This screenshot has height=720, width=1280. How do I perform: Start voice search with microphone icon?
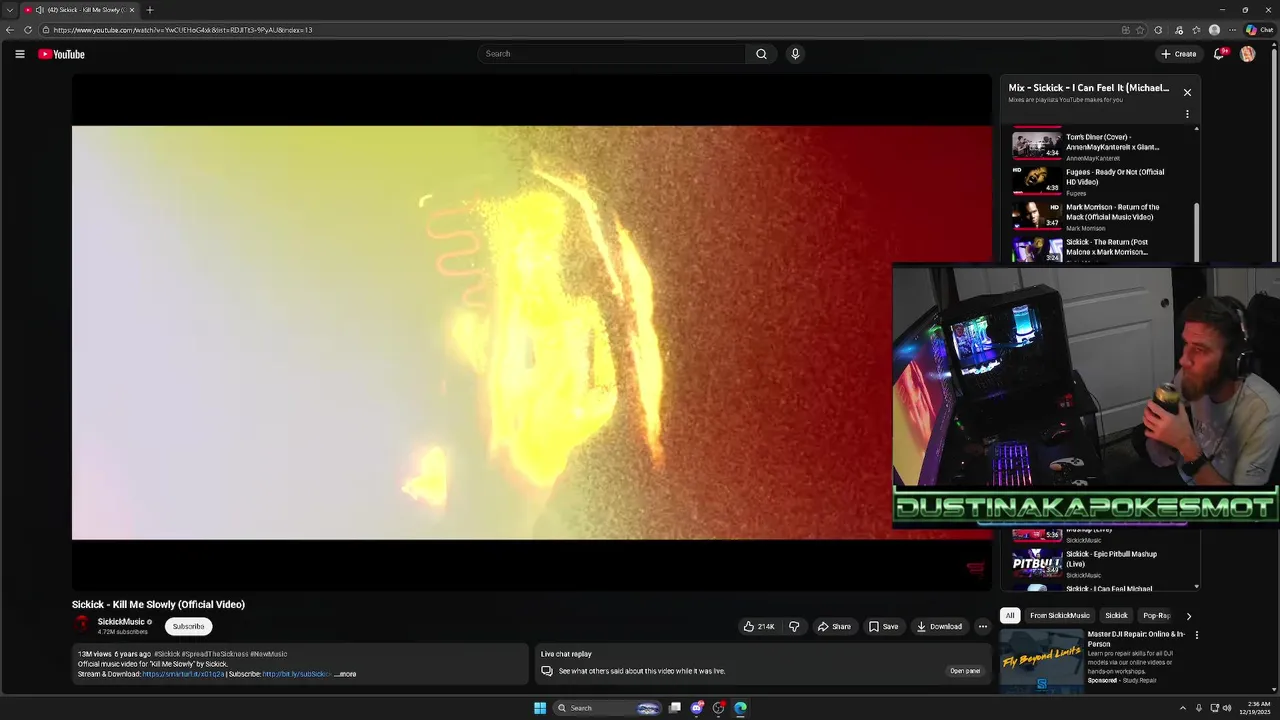(795, 54)
